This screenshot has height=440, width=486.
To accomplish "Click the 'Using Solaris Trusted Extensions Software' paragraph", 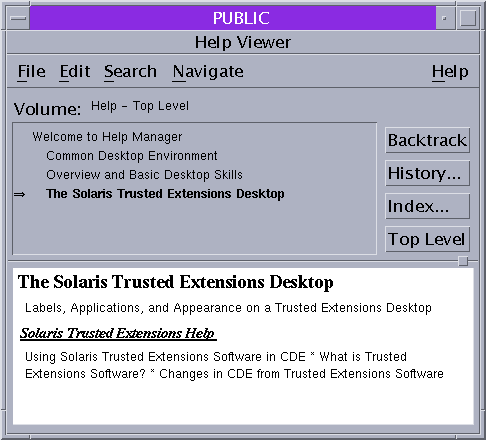I will pos(234,365).
